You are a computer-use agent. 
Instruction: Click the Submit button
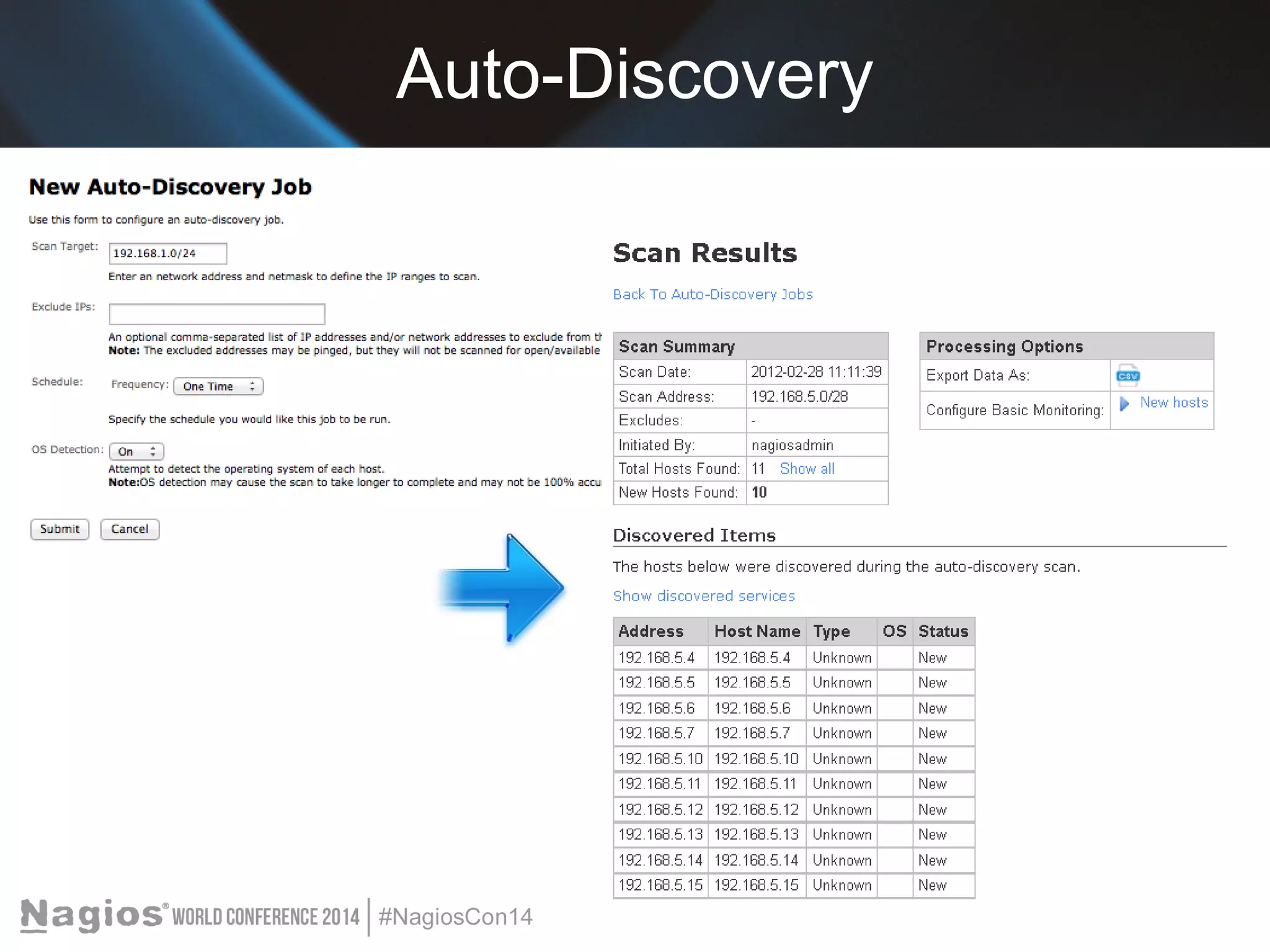tap(60, 529)
